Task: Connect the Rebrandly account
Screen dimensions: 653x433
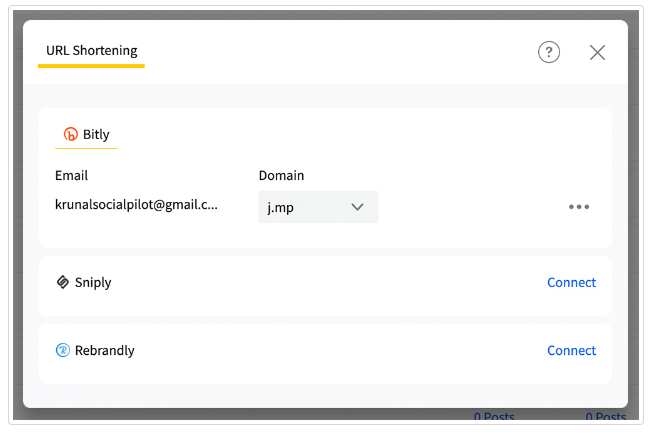Action: pyautogui.click(x=571, y=351)
